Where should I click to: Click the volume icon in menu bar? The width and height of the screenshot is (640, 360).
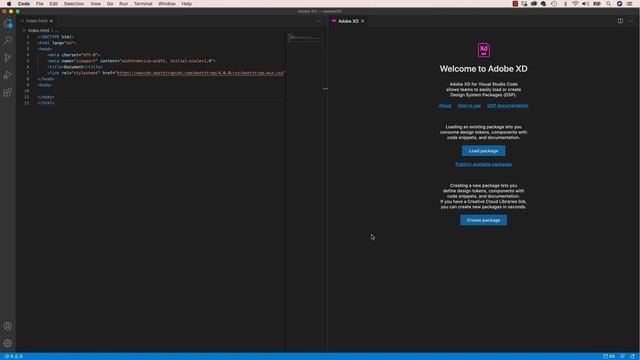[585, 4]
